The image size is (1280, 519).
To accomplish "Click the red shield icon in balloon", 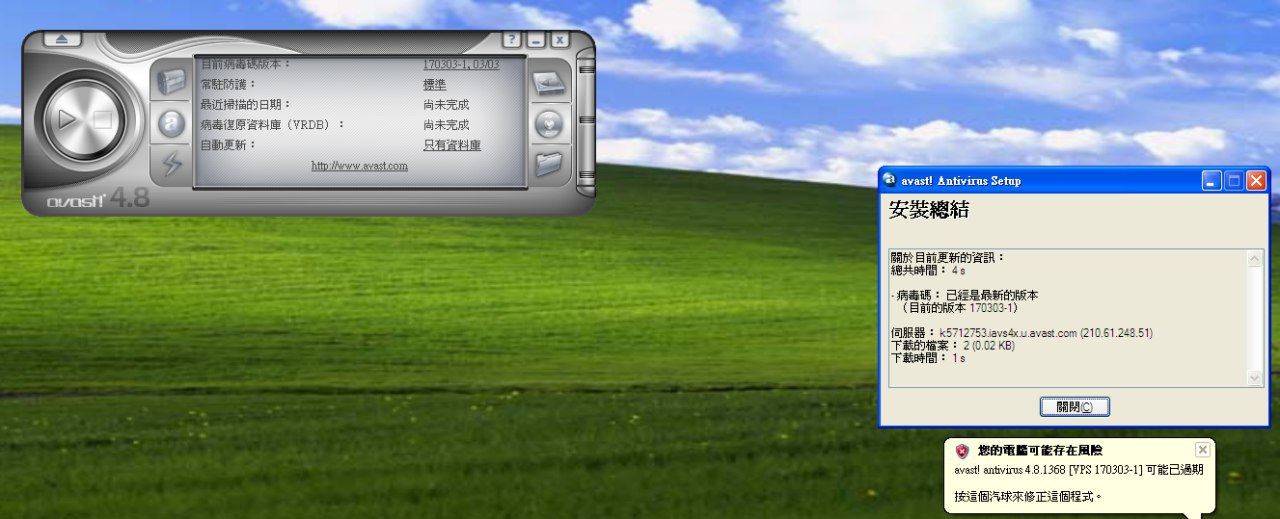I will click(962, 451).
